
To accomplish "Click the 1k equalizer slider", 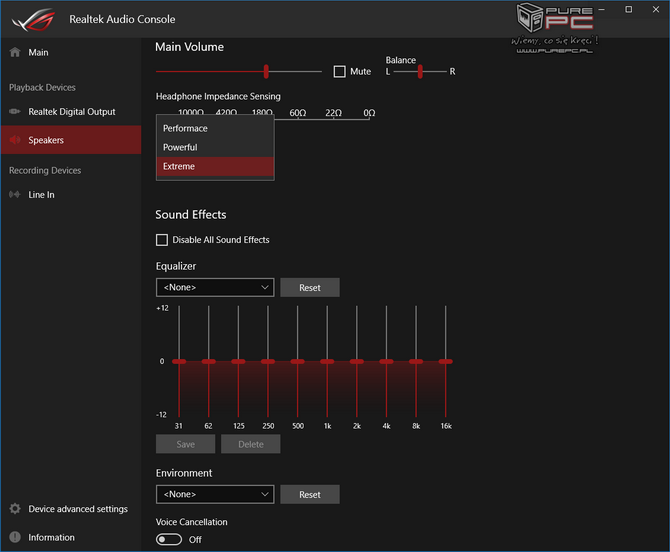I will [327, 361].
